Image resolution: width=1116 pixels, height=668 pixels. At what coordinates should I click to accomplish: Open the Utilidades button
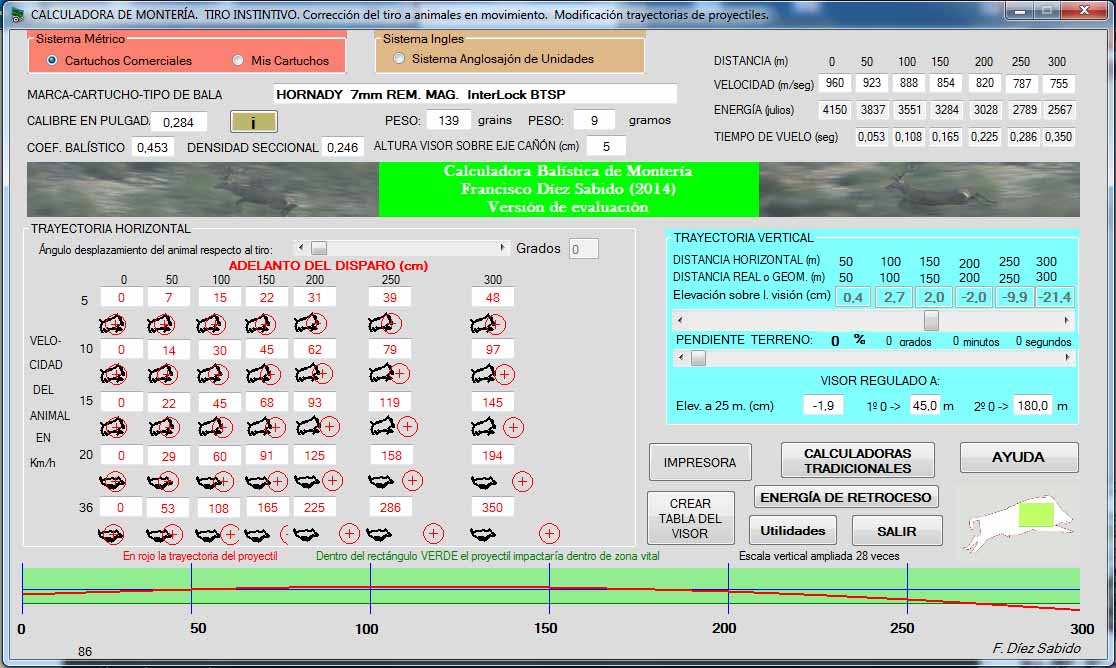click(793, 530)
